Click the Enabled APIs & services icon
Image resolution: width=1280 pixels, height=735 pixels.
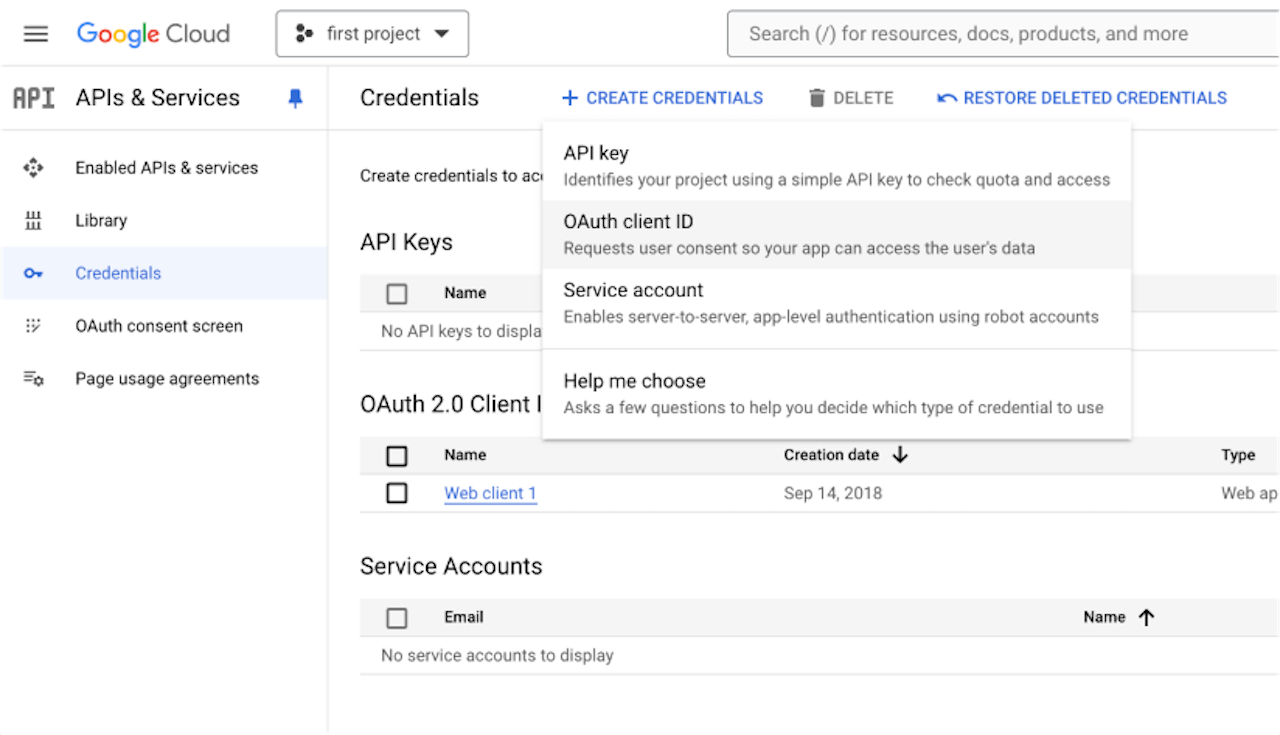tap(34, 168)
